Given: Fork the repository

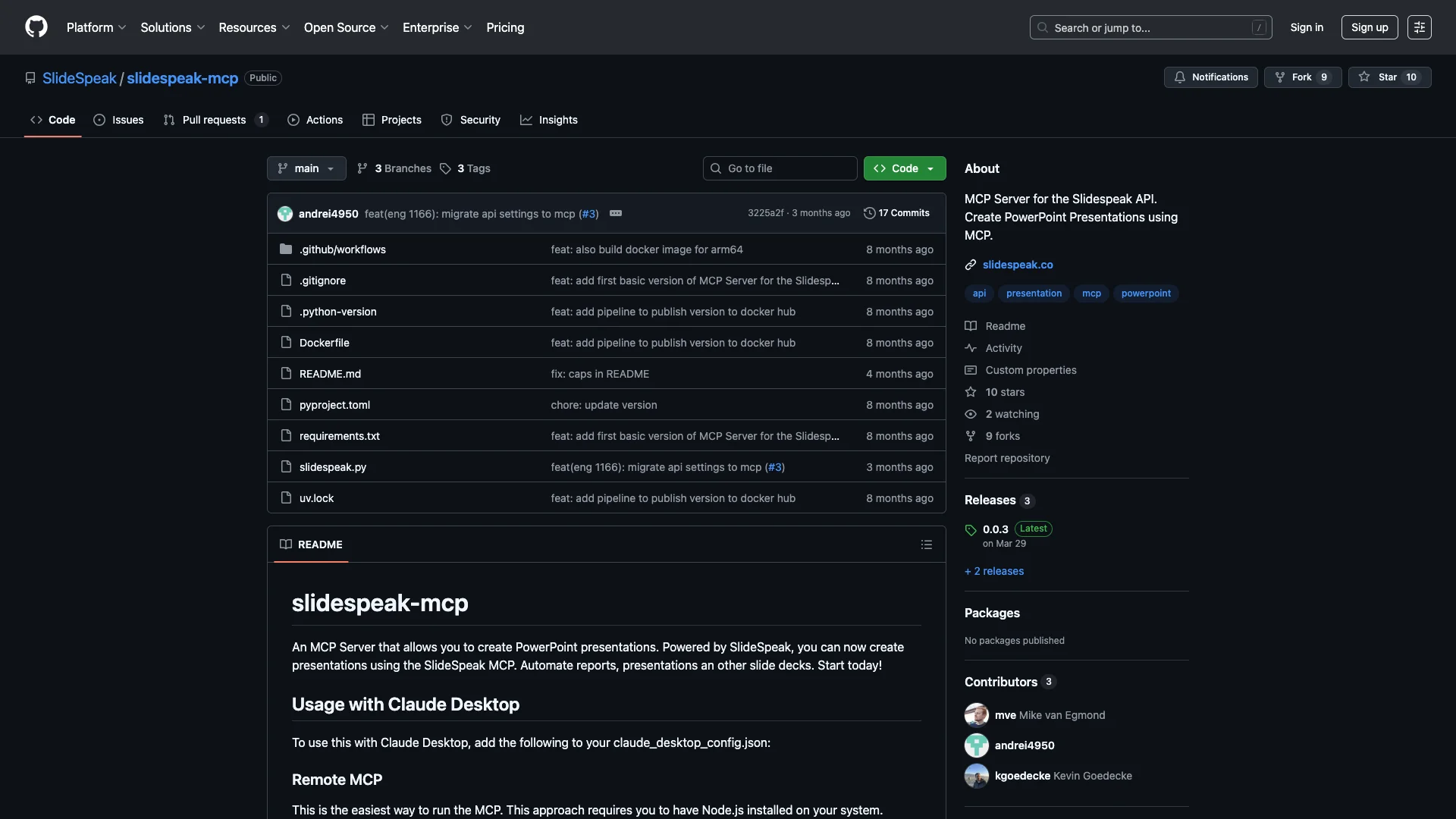Looking at the screenshot, I should pyautogui.click(x=1301, y=77).
